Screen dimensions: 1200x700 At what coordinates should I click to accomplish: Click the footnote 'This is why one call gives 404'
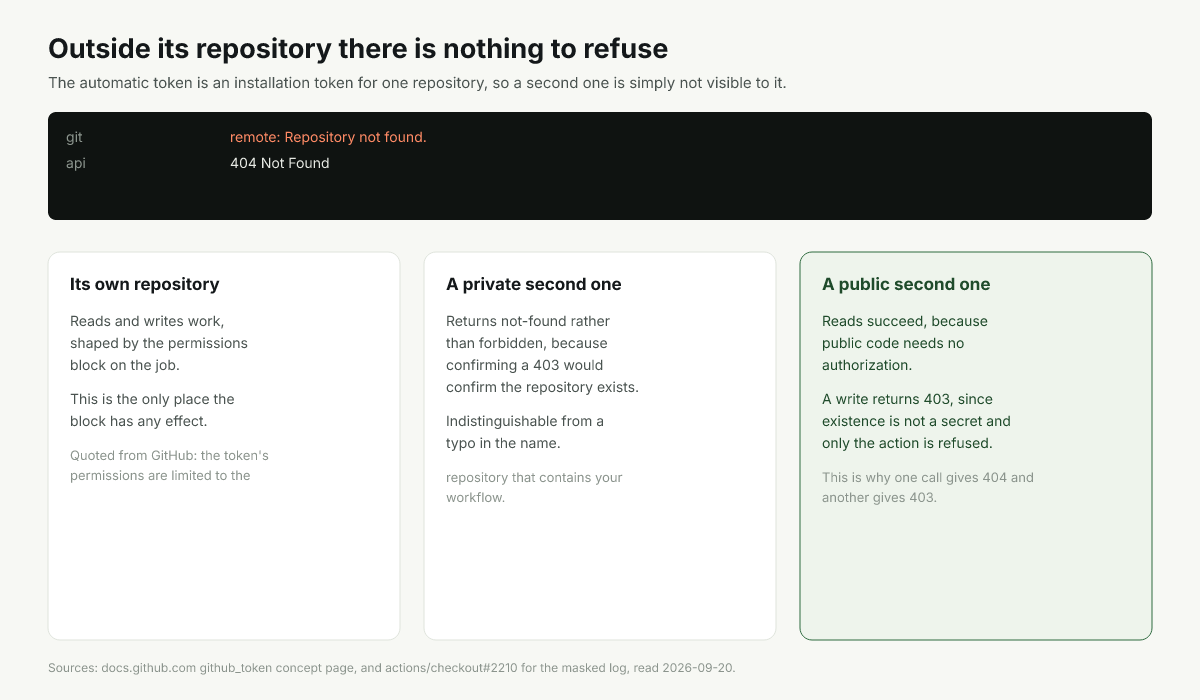point(928,487)
